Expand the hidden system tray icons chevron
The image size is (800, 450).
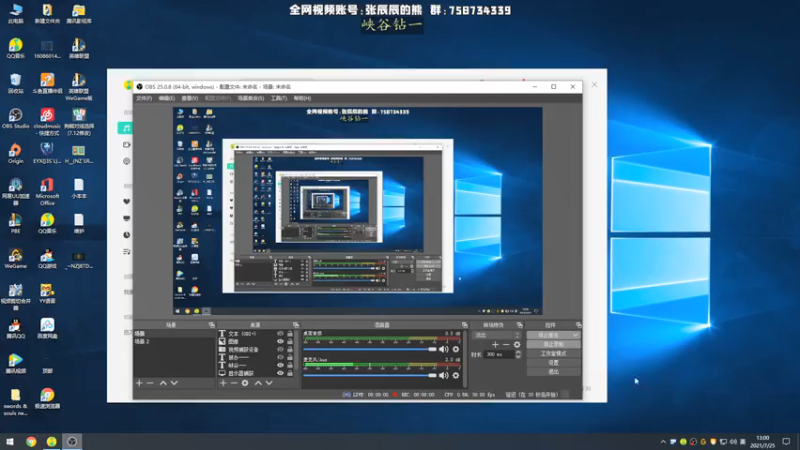(663, 442)
